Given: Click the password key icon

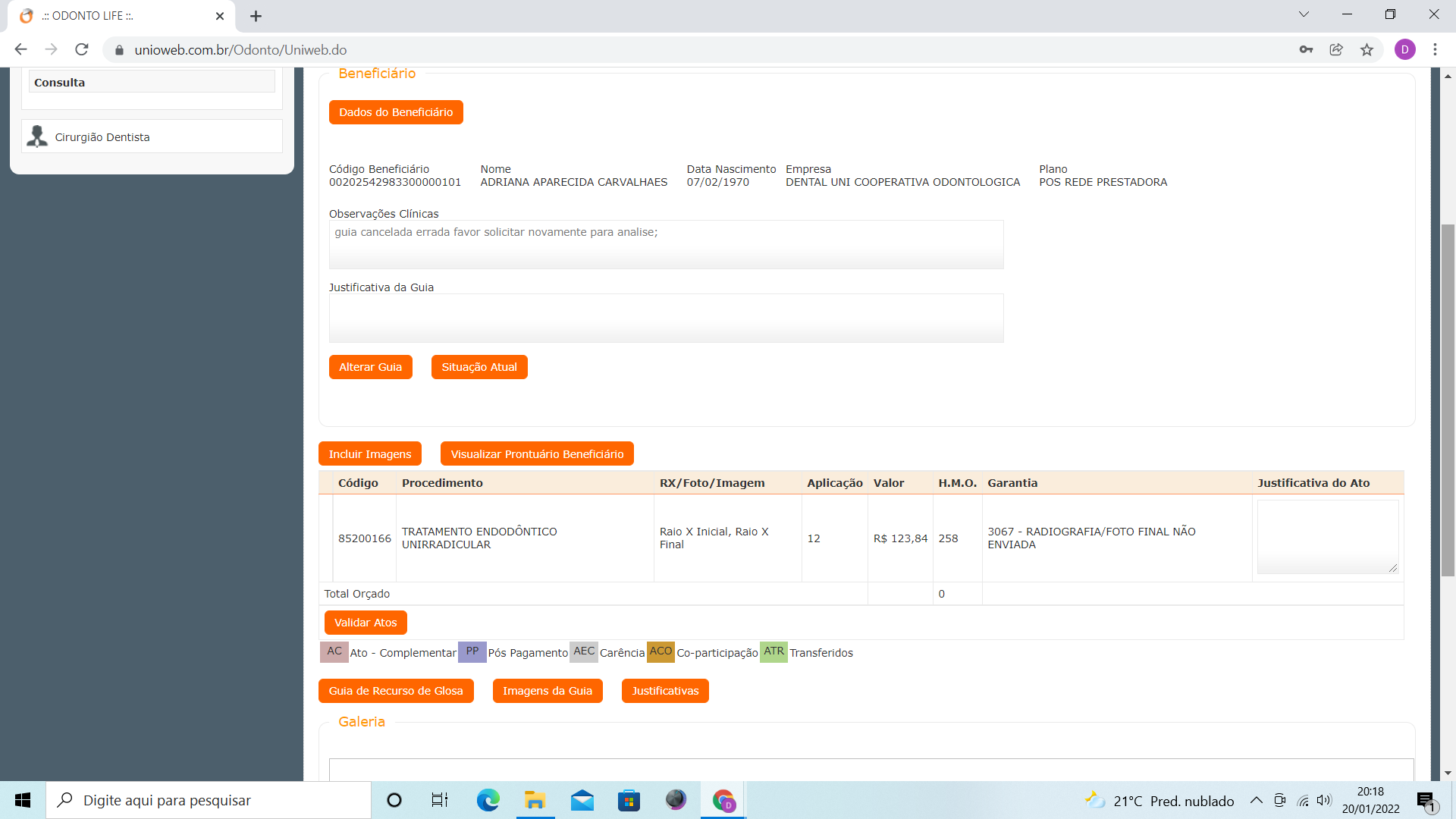Looking at the screenshot, I should [x=1306, y=50].
